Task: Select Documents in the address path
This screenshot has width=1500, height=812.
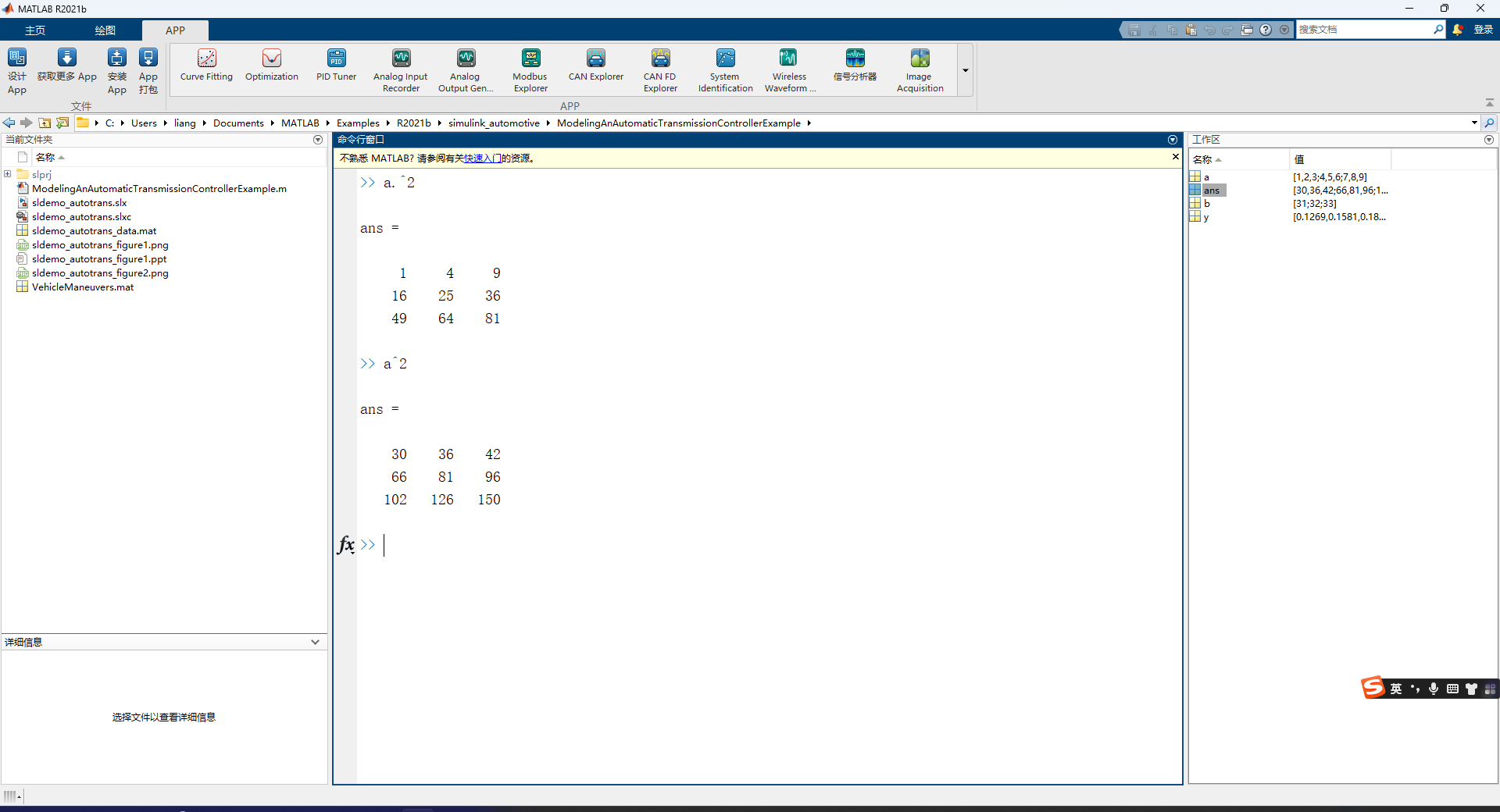Action: [238, 123]
